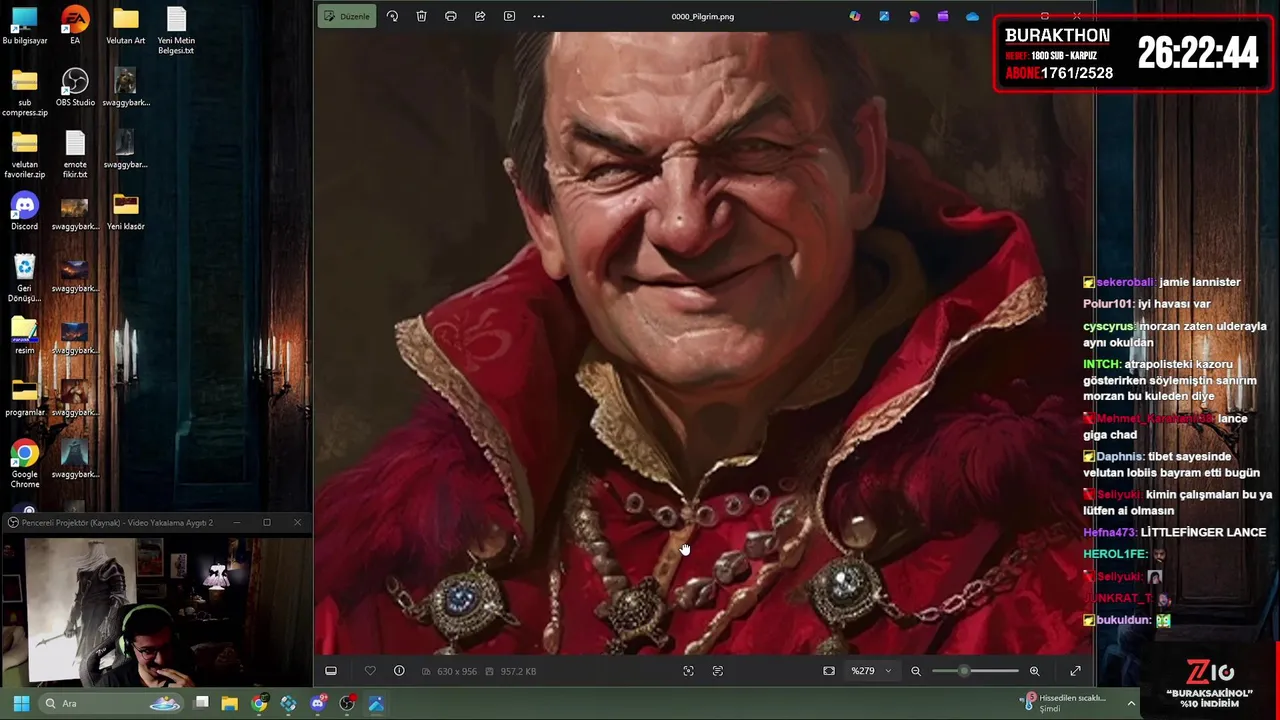The image size is (1280, 720).
Task: Click the visual search scan icon
Action: pyautogui.click(x=688, y=671)
